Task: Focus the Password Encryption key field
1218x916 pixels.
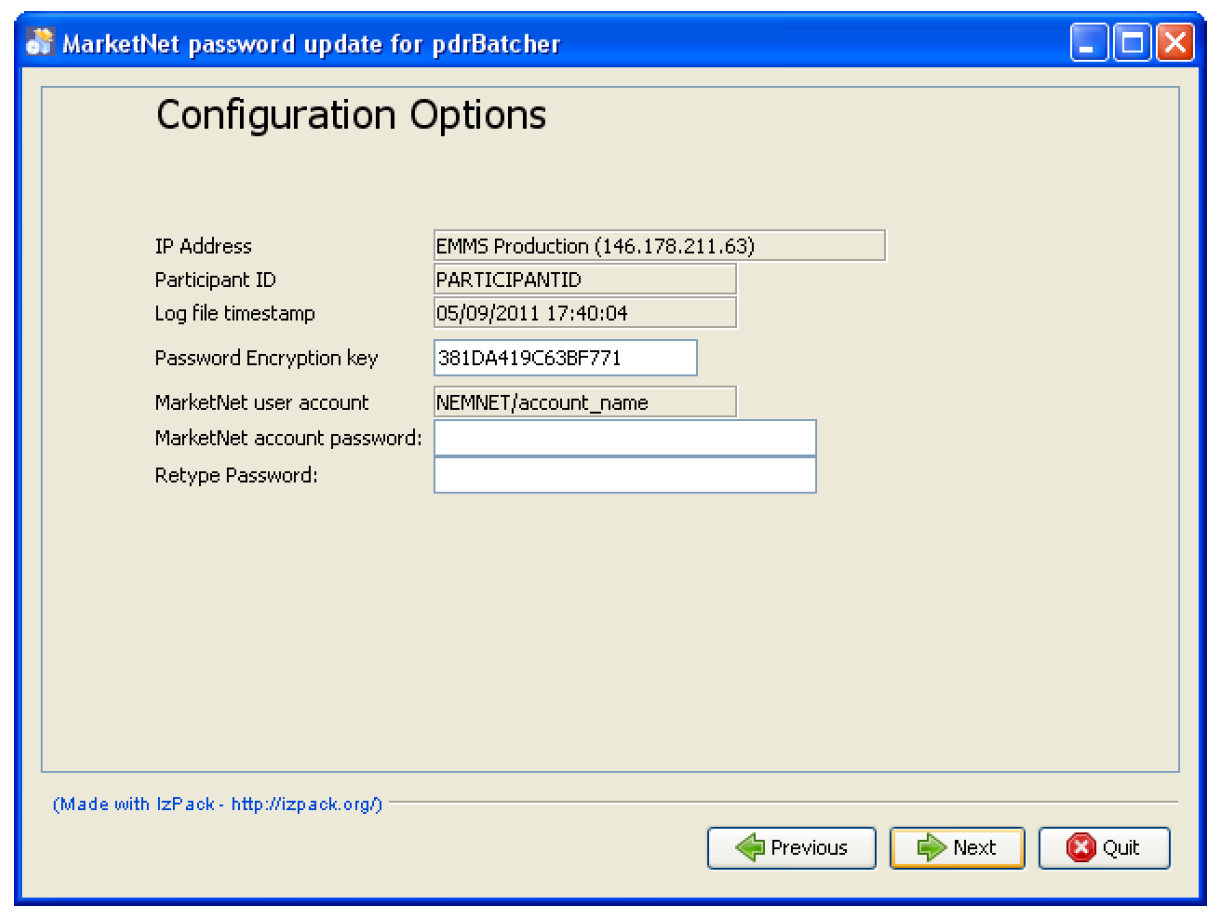Action: [565, 358]
